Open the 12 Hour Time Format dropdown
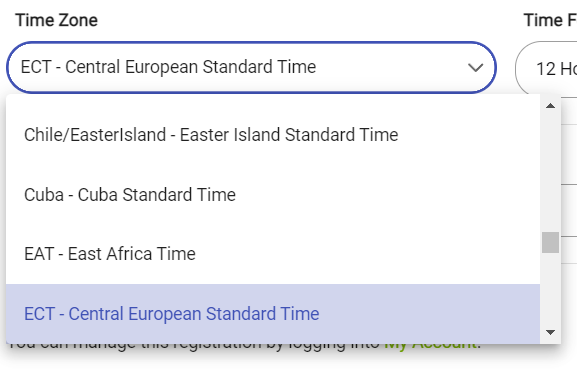This screenshot has height=376, width=577. click(x=546, y=68)
